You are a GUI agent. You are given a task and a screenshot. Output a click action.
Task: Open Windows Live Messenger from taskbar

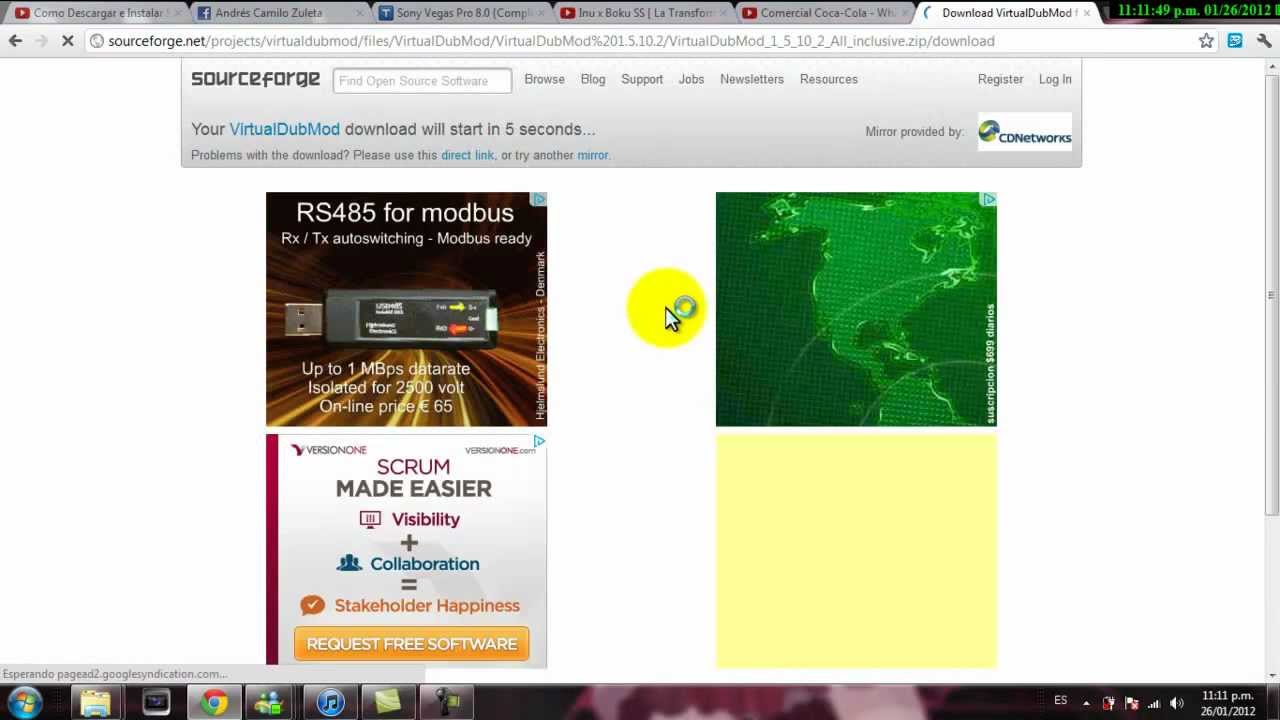(270, 703)
